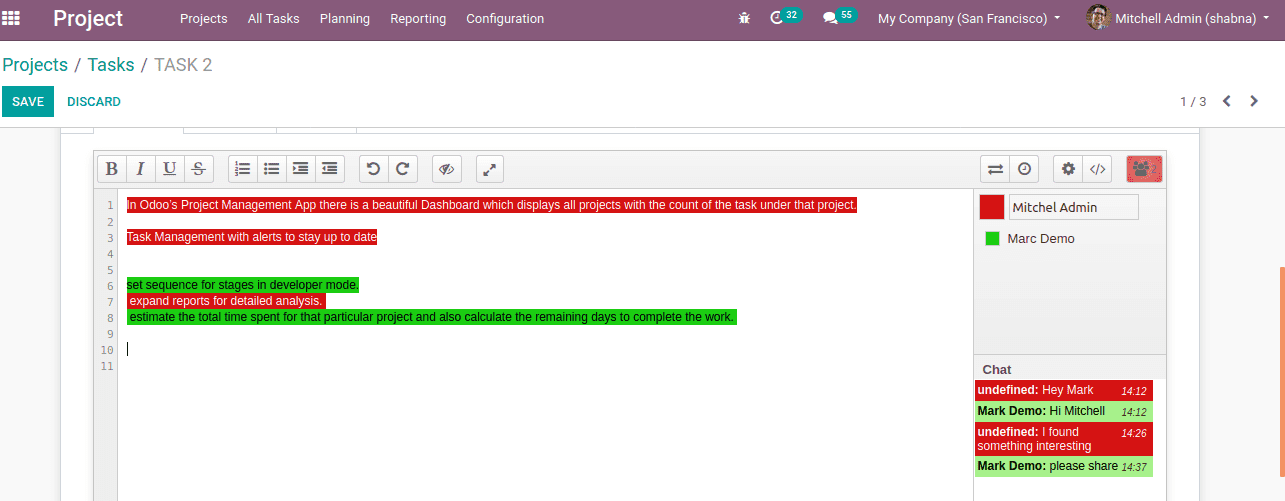Screen dimensions: 1285x501
Task: Undo the last edit in the pad
Action: tap(373, 169)
